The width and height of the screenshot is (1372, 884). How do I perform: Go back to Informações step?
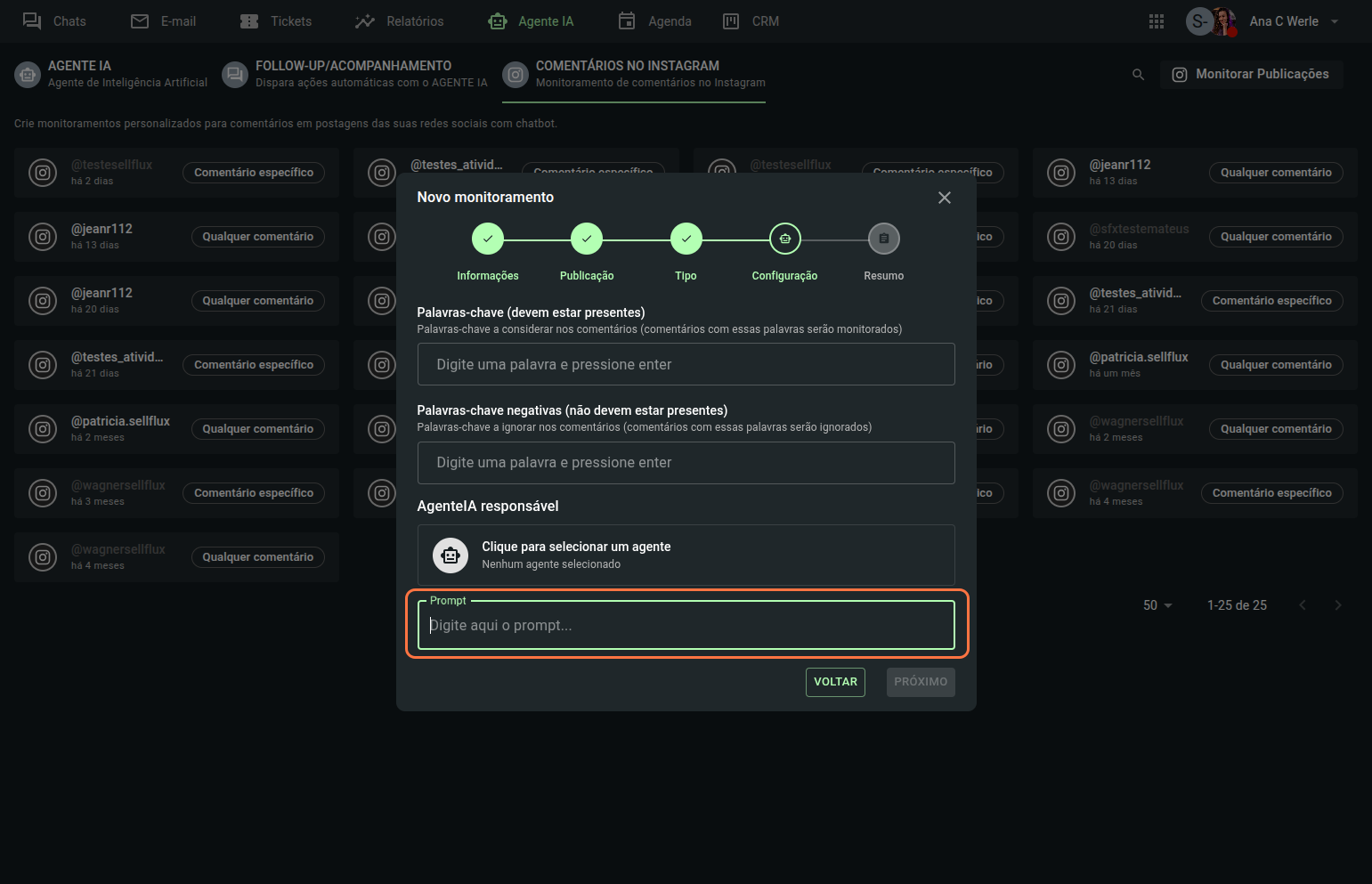coord(487,239)
